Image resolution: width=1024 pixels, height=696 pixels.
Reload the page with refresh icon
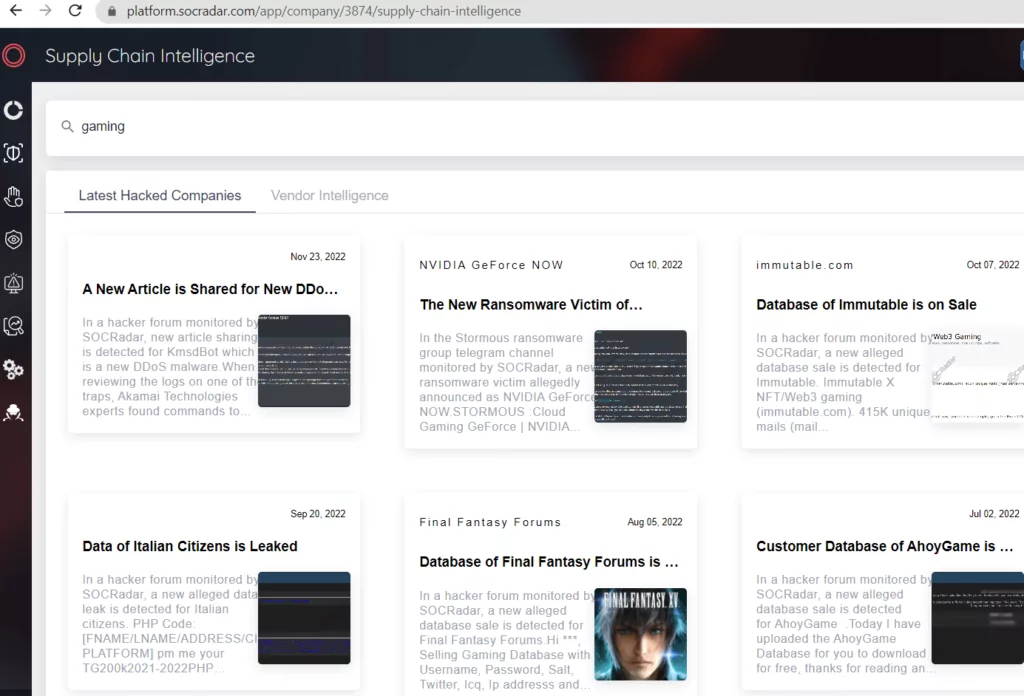[x=75, y=10]
